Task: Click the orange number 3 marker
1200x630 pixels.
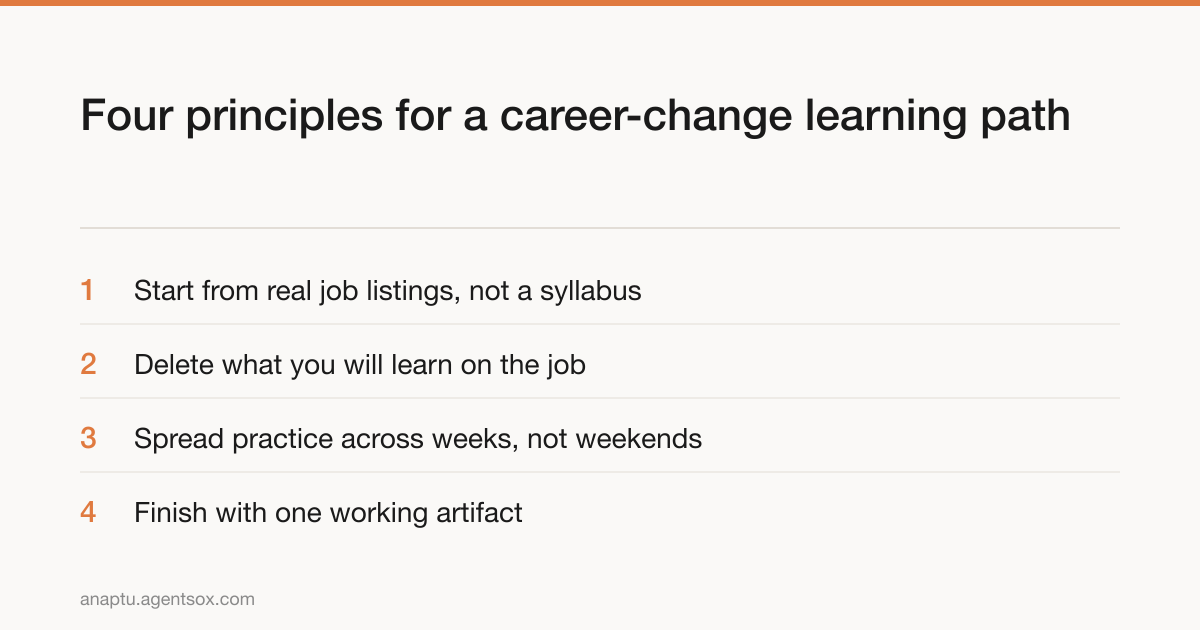Action: point(88,439)
